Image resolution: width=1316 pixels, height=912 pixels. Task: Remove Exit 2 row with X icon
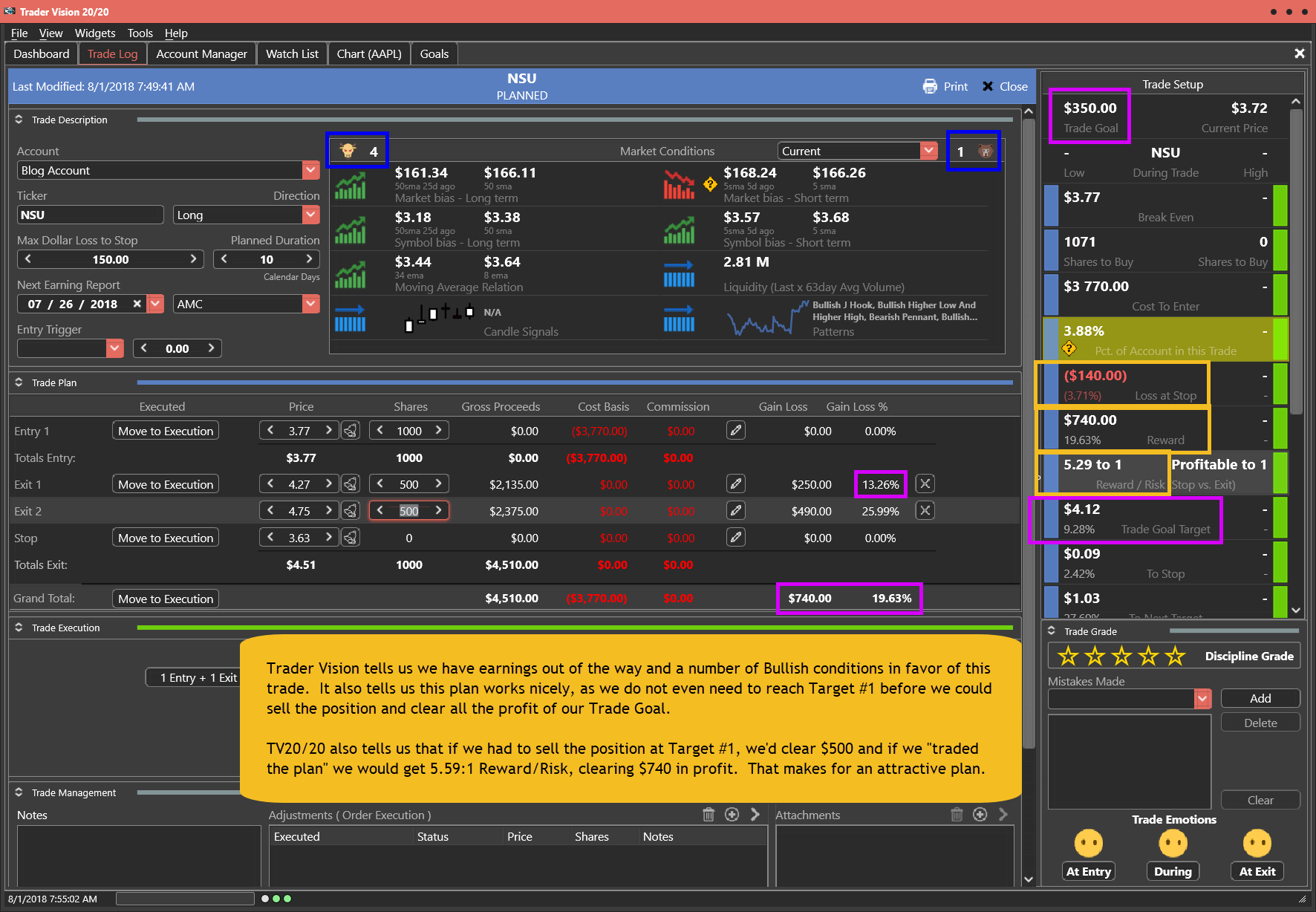coord(925,511)
